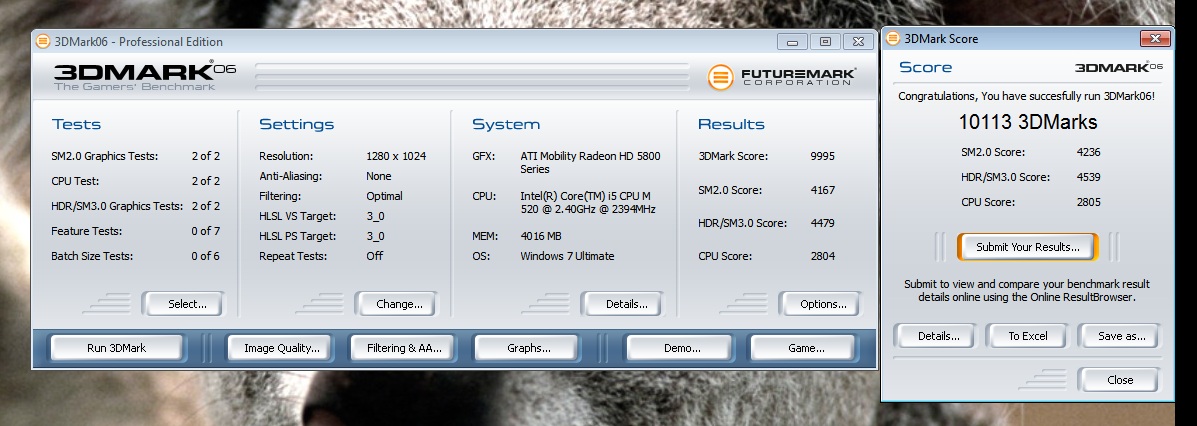
Task: Open settings with the Change... button
Action: (x=395, y=304)
